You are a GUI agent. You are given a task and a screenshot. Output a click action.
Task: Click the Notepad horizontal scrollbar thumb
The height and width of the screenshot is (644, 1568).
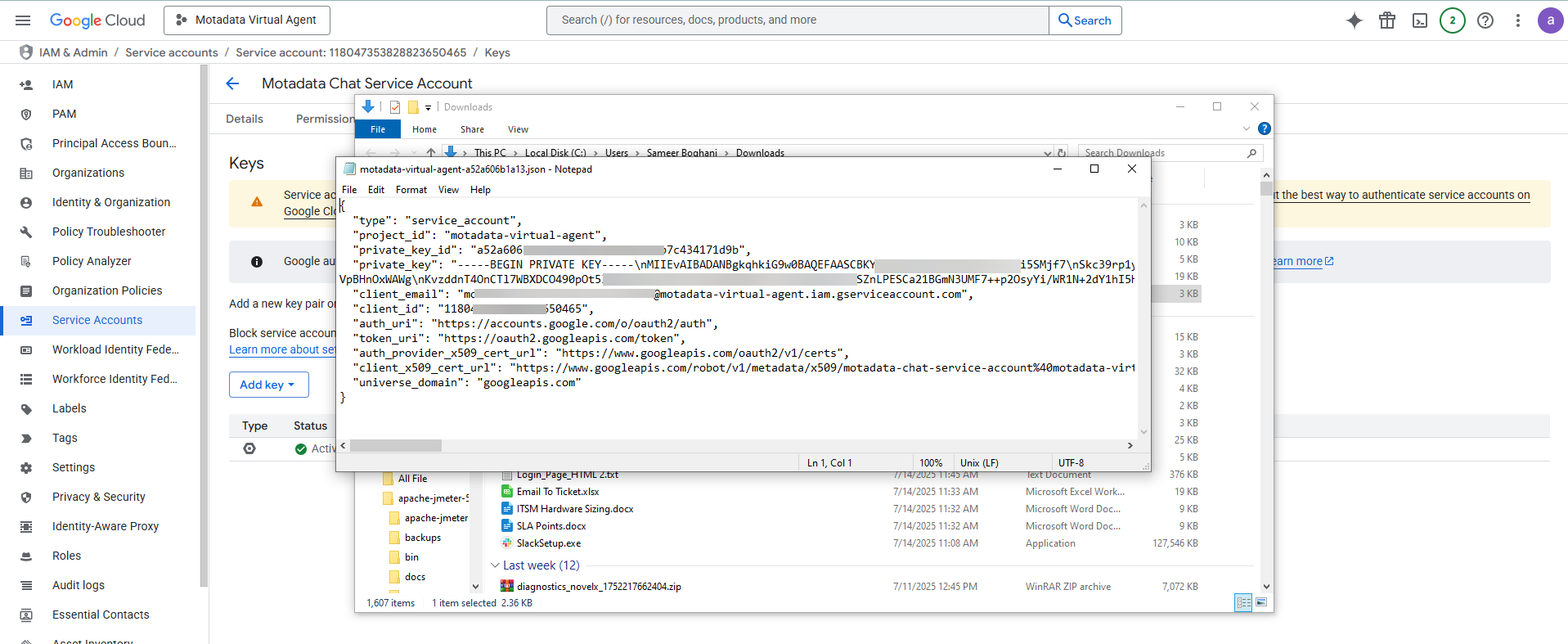tap(396, 446)
